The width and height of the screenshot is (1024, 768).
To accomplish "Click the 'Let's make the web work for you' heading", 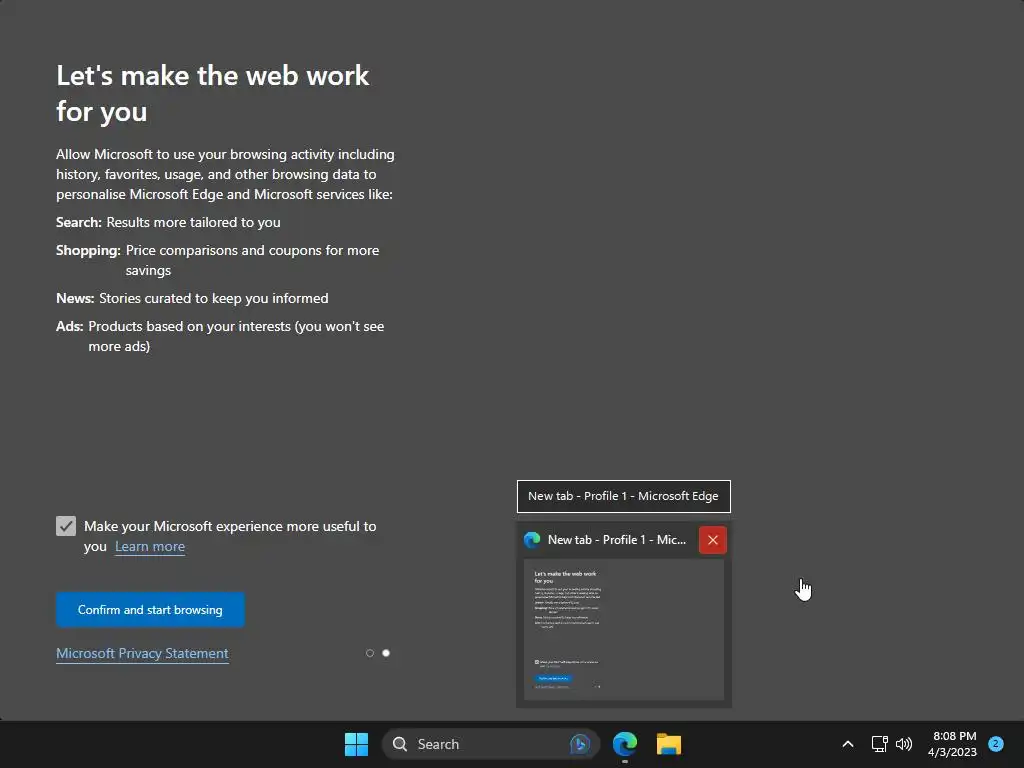I will 213,93.
